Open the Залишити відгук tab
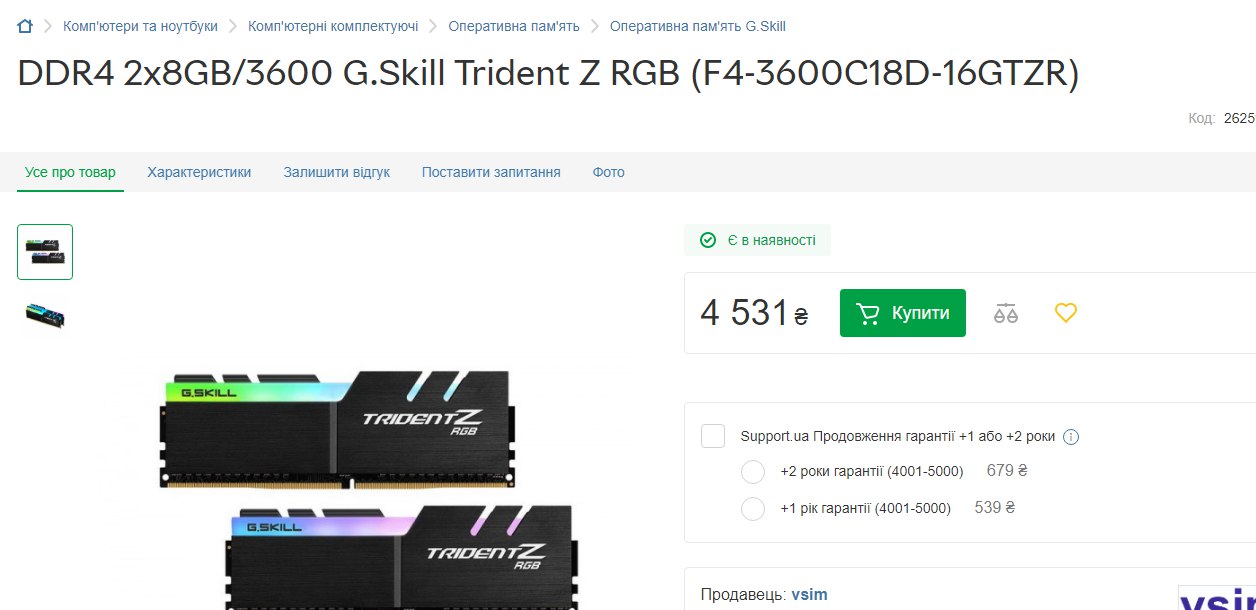Viewport: 1256px width, 610px height. point(337,172)
